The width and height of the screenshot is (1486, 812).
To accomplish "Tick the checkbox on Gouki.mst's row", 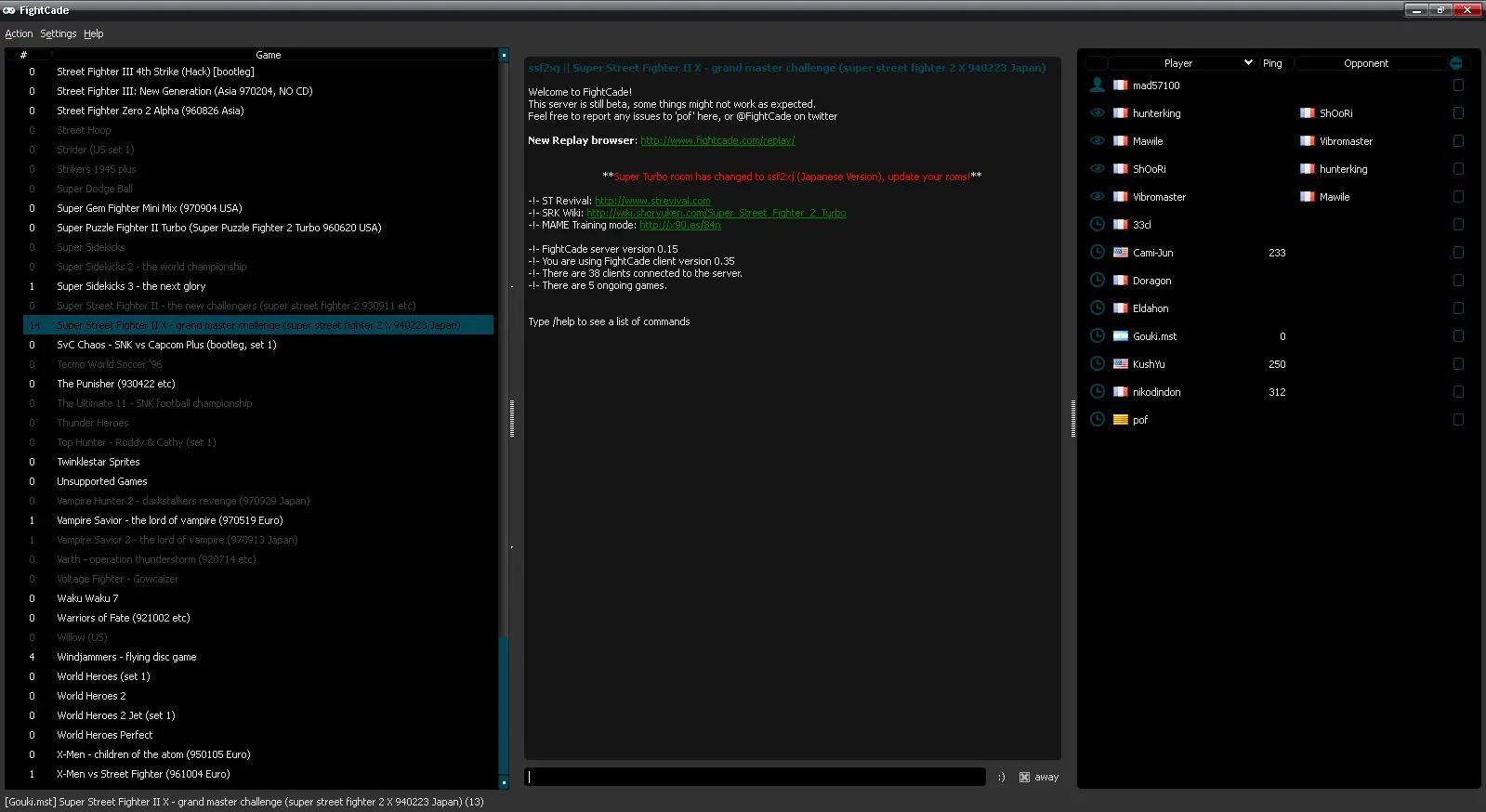I will (1458, 335).
